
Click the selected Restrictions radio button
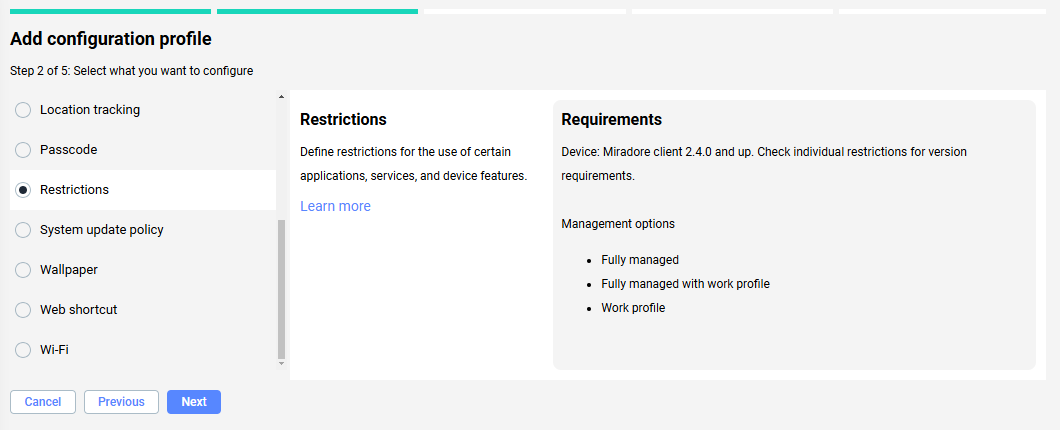23,190
